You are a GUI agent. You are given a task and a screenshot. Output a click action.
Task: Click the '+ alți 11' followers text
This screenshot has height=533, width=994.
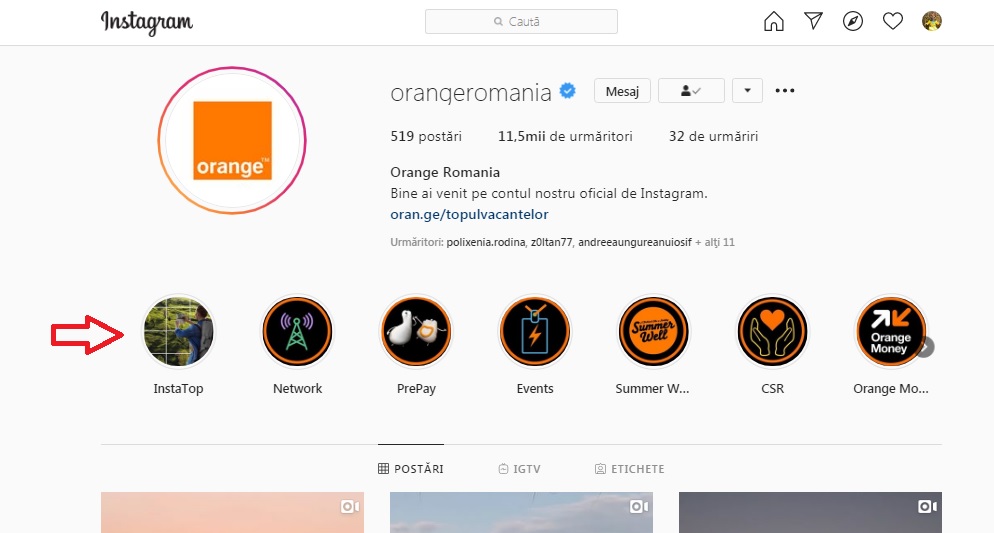coord(715,242)
